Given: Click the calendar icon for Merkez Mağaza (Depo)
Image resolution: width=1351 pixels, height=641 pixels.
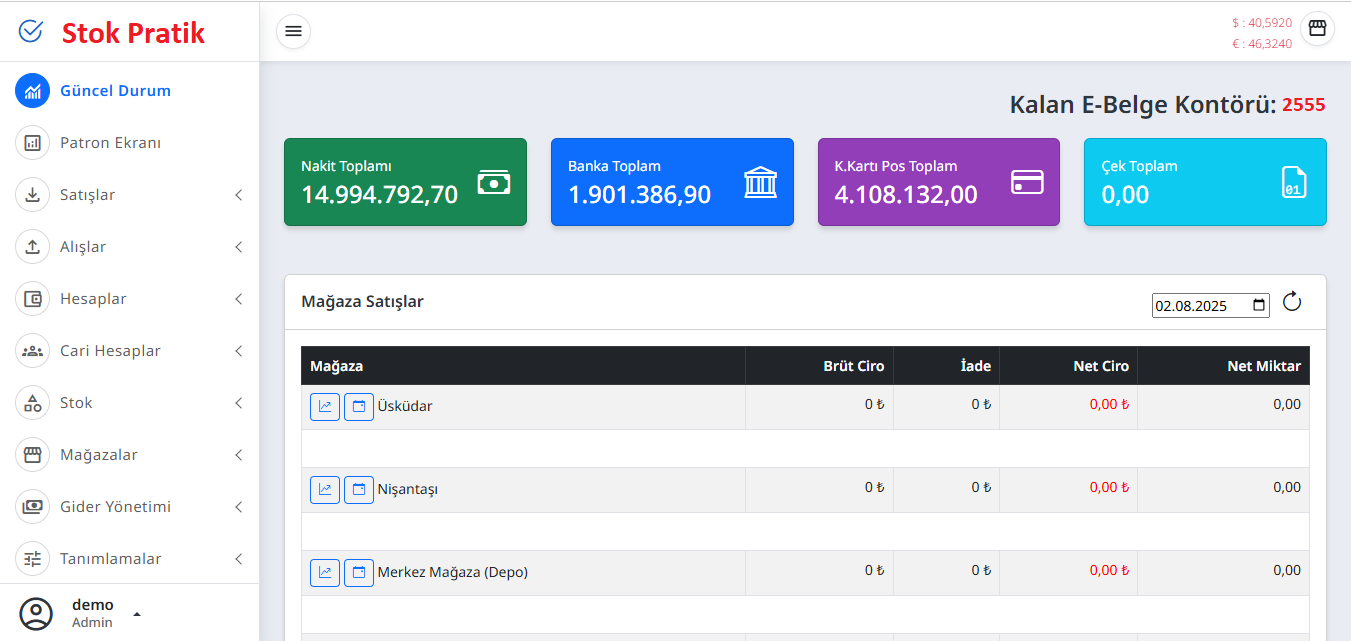Looking at the screenshot, I should click(x=358, y=572).
